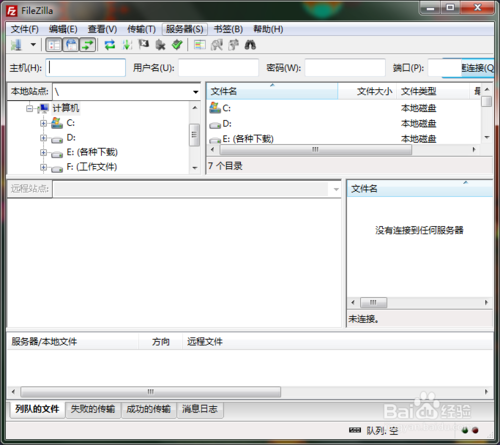Open the 帮助(H) menu
The image size is (500, 445).
[x=268, y=29]
